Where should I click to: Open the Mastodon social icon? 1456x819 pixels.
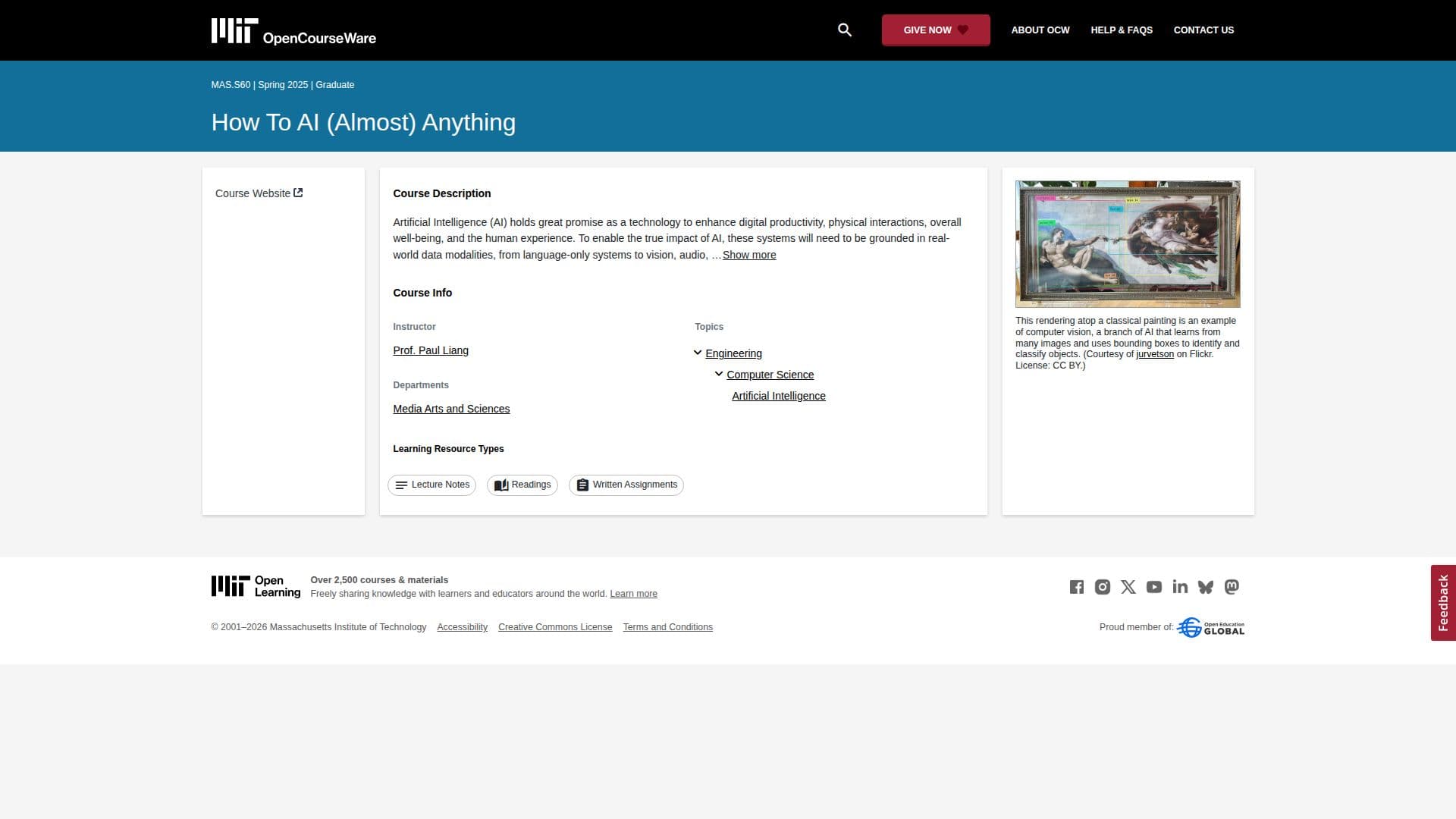(x=1231, y=587)
